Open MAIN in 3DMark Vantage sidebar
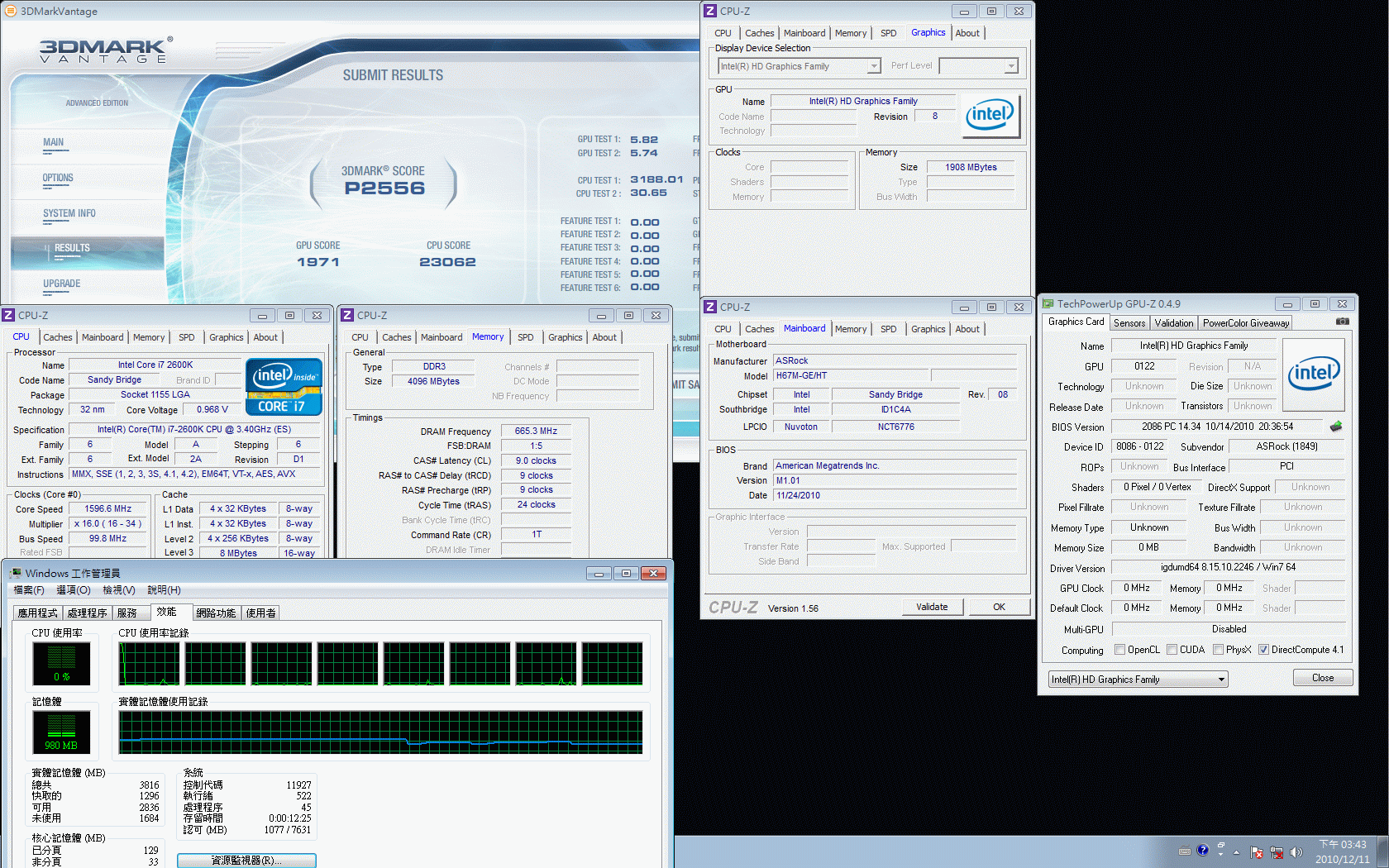Viewport: 1389px width, 868px height. click(54, 142)
